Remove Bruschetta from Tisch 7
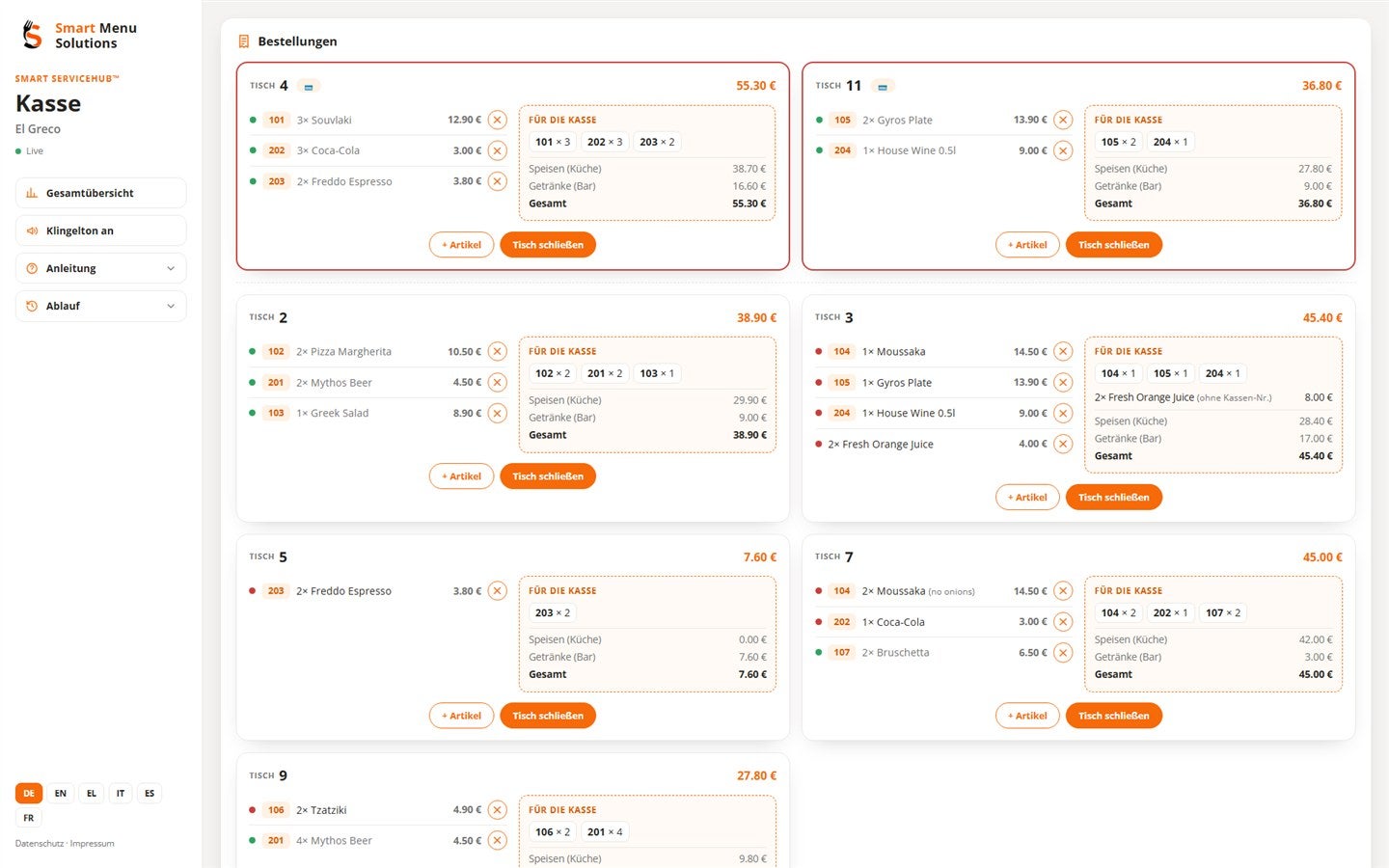 pos(1063,653)
